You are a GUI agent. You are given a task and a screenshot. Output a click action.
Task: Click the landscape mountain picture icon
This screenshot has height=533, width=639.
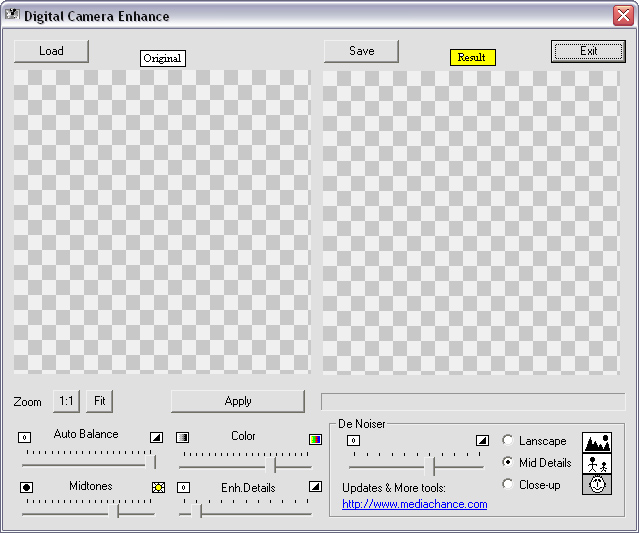pos(597,442)
